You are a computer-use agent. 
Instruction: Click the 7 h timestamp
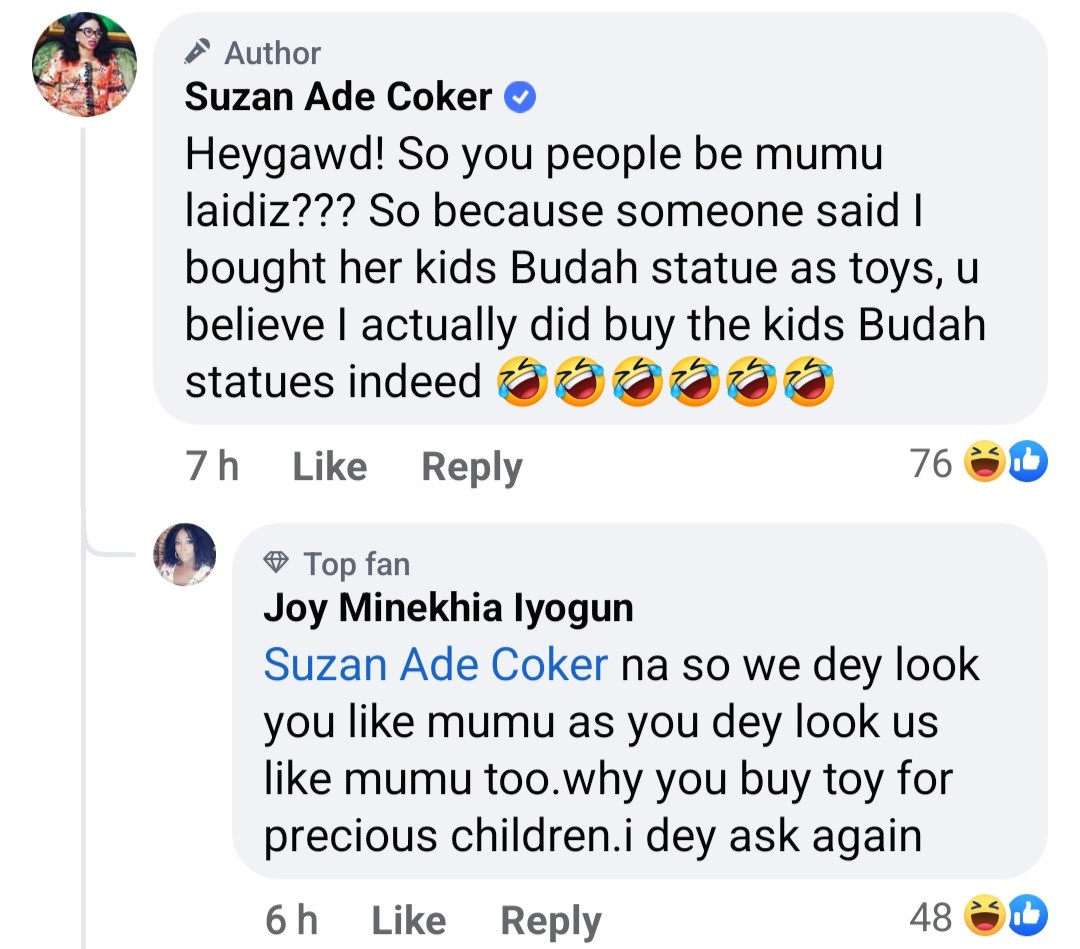click(212, 466)
